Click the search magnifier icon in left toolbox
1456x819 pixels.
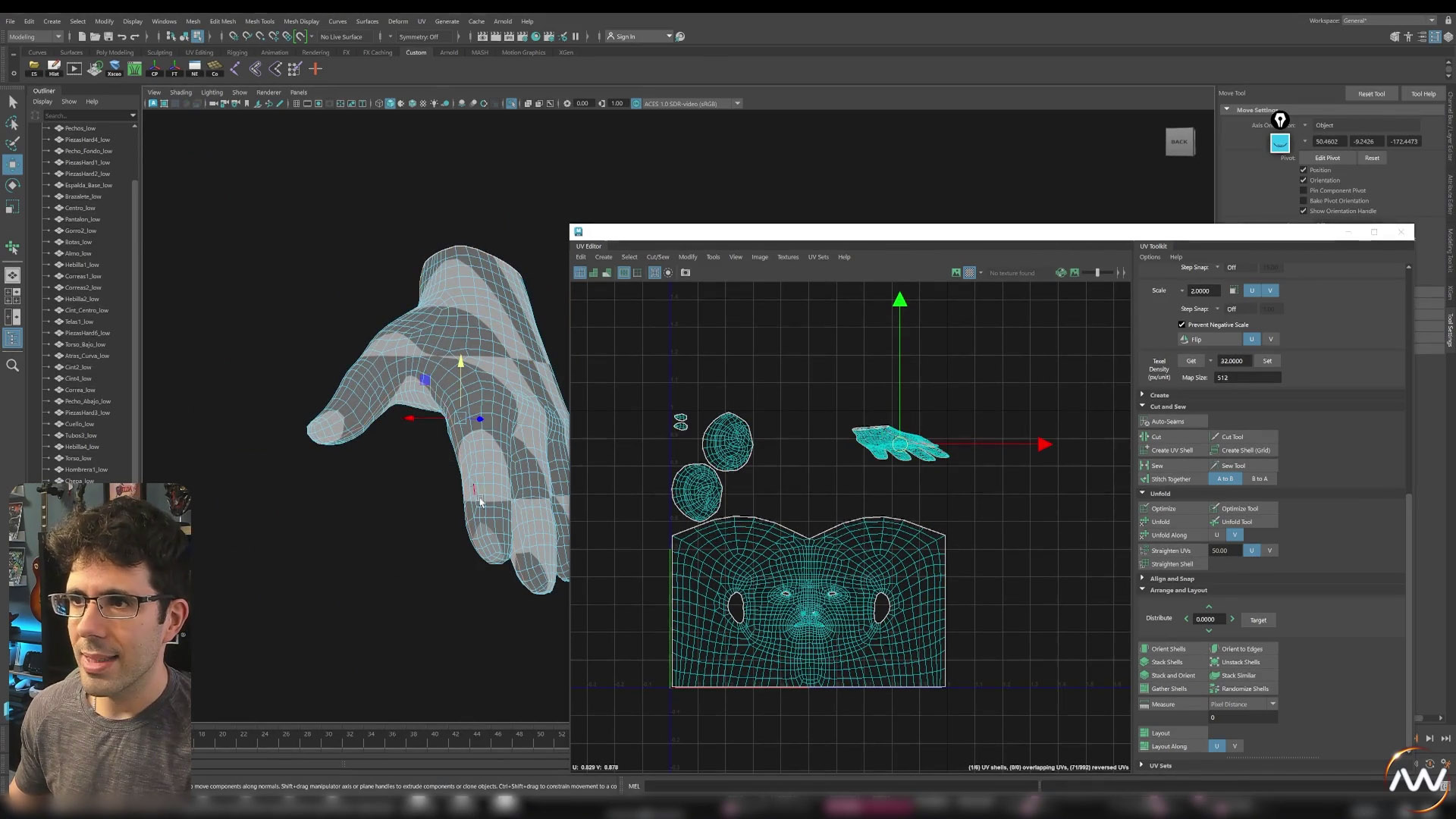point(12,366)
